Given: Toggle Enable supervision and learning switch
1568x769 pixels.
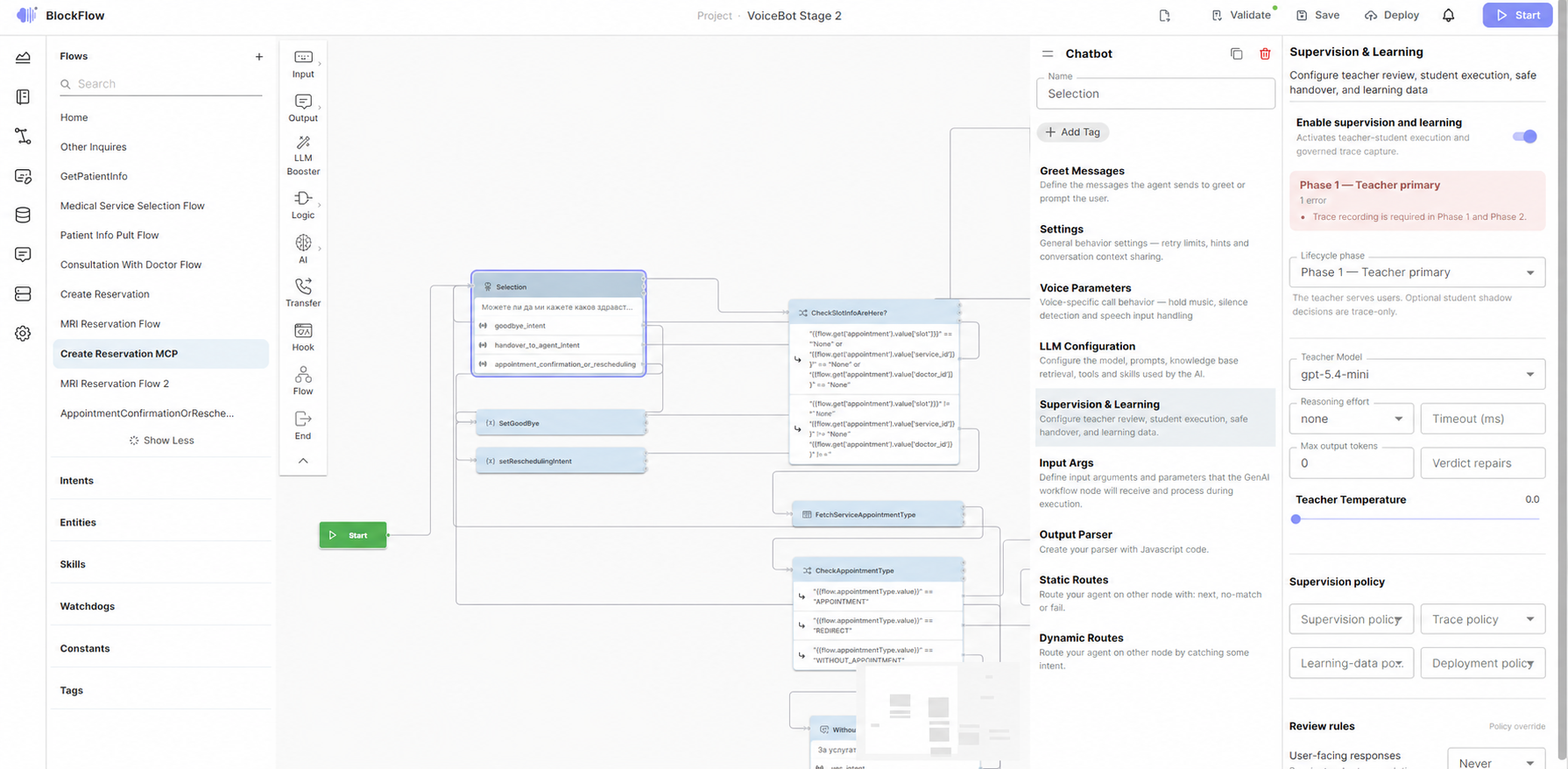Looking at the screenshot, I should 1524,136.
